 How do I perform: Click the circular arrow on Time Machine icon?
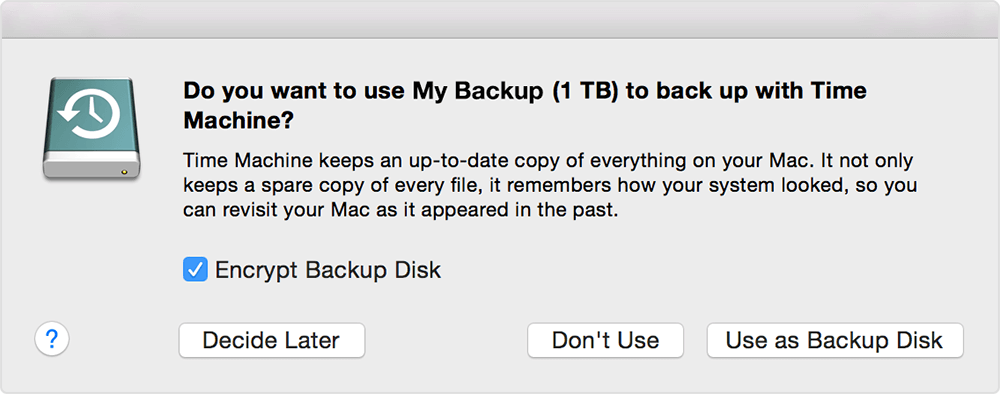click(x=88, y=113)
